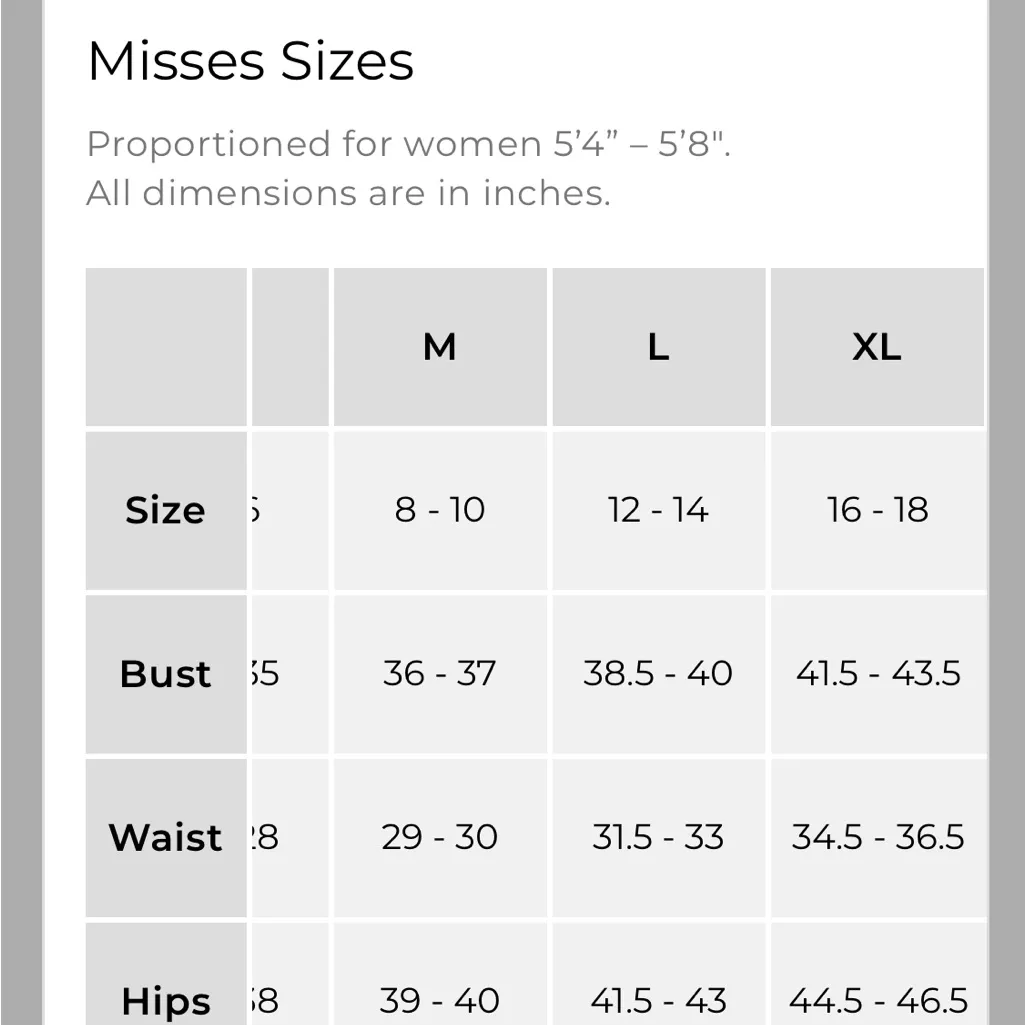1025x1025 pixels.
Task: Click the M bust 36 - 37 cell
Action: (x=440, y=673)
